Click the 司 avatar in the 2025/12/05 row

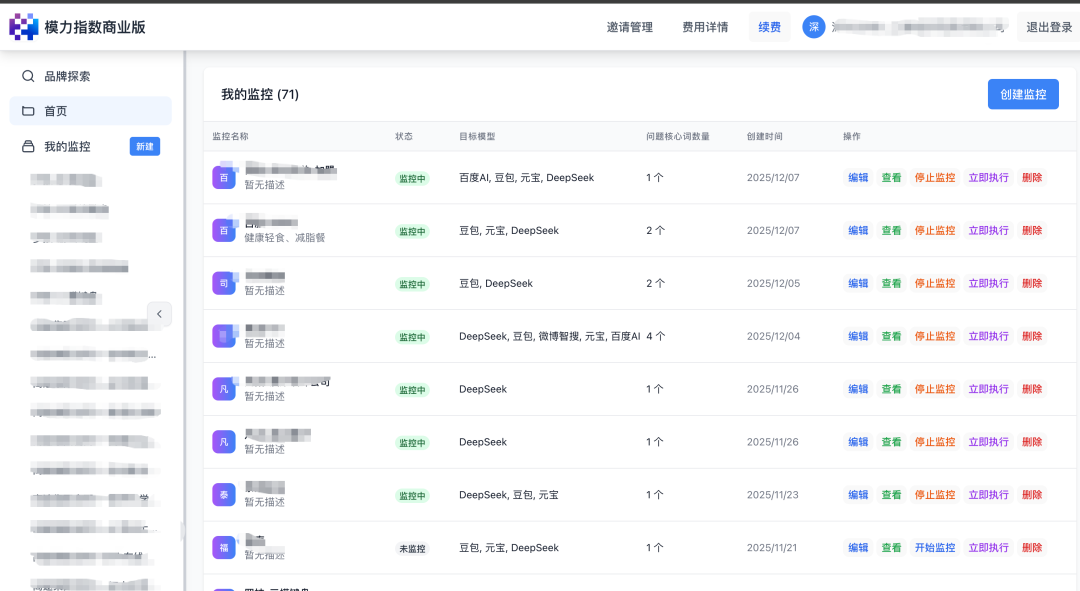pos(224,283)
